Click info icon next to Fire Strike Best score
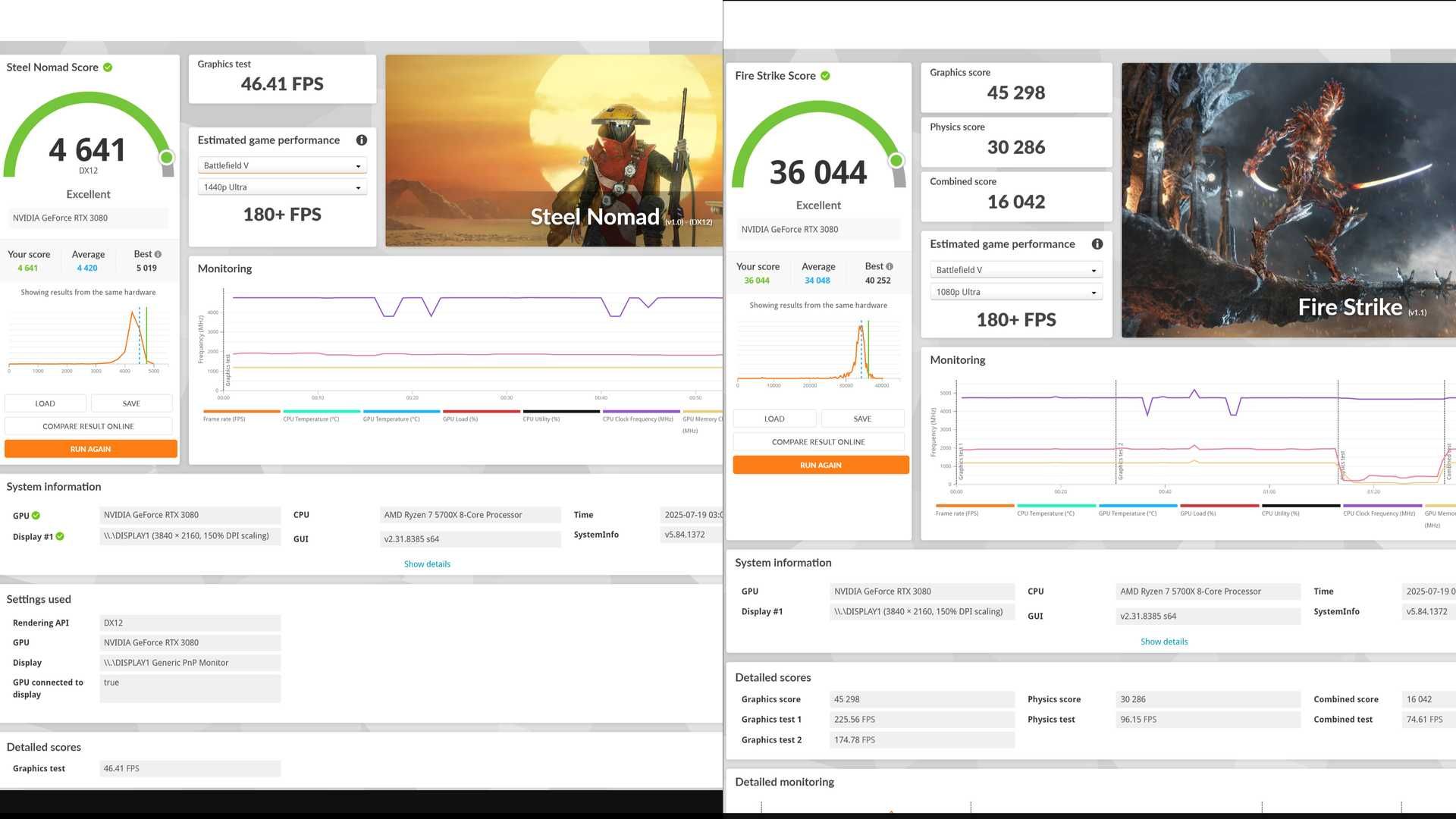 point(890,267)
